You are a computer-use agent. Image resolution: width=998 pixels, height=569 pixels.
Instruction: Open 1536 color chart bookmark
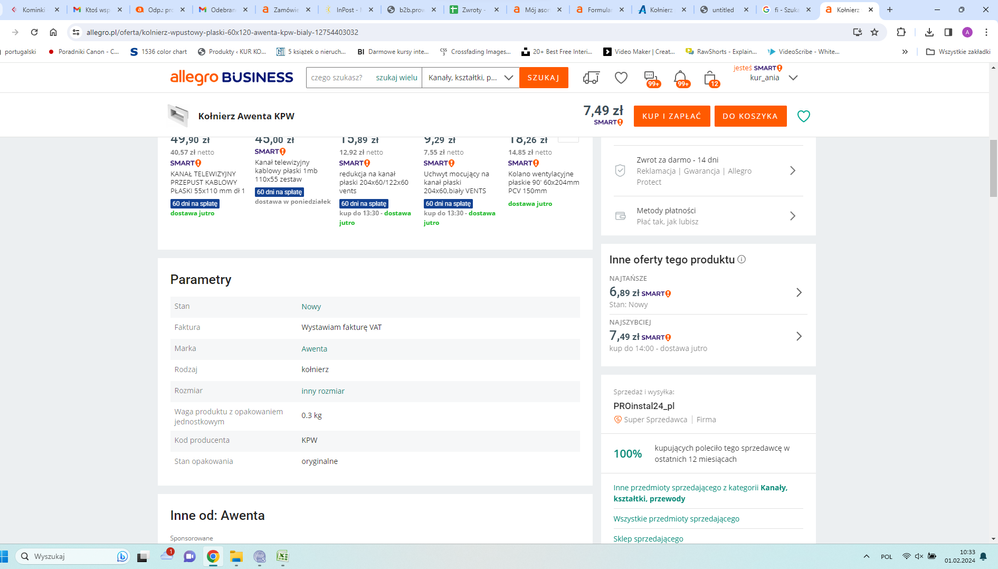(158, 52)
